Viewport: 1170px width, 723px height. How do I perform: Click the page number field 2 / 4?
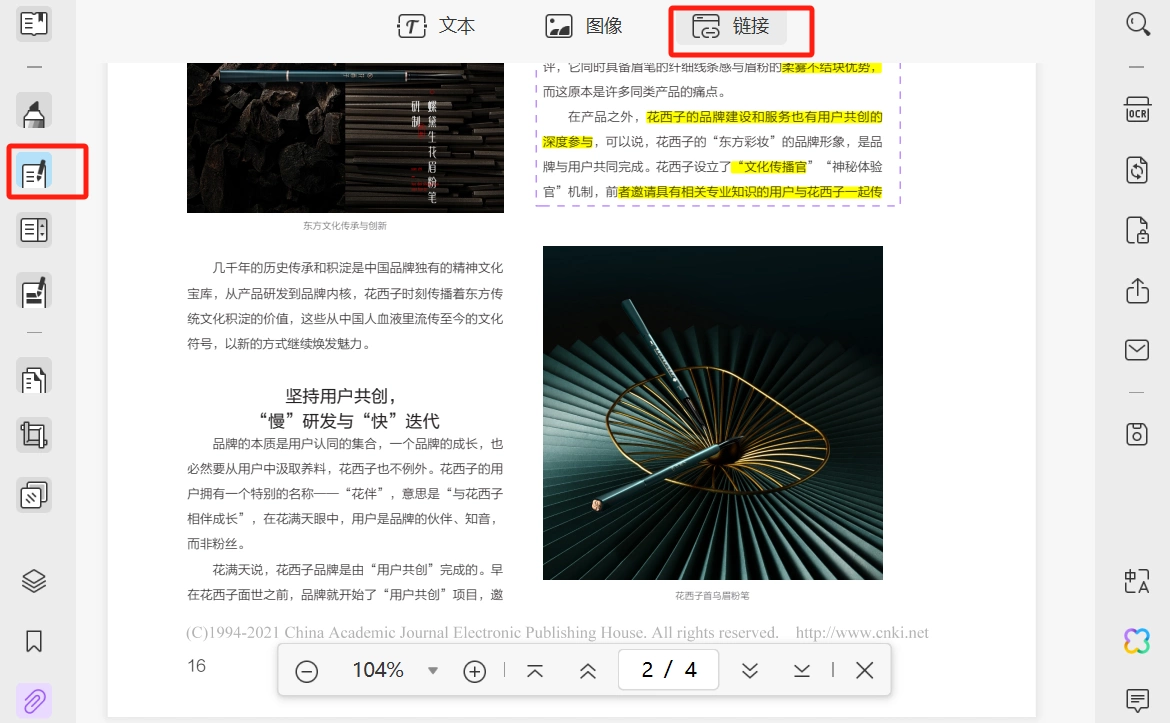coord(669,670)
